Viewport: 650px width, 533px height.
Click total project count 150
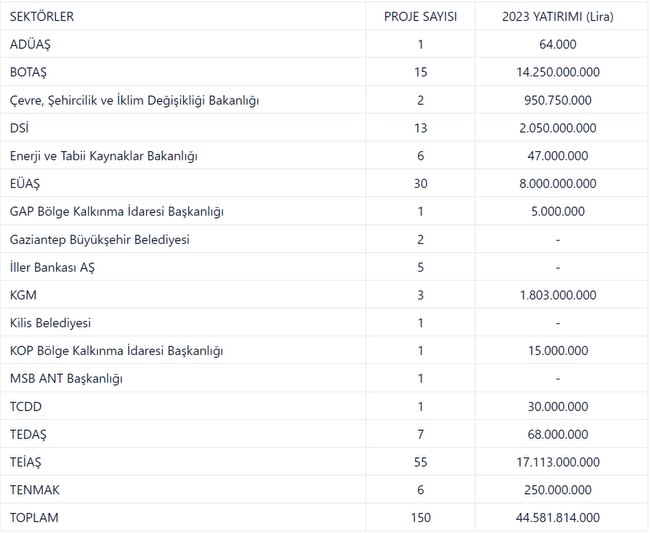click(420, 518)
